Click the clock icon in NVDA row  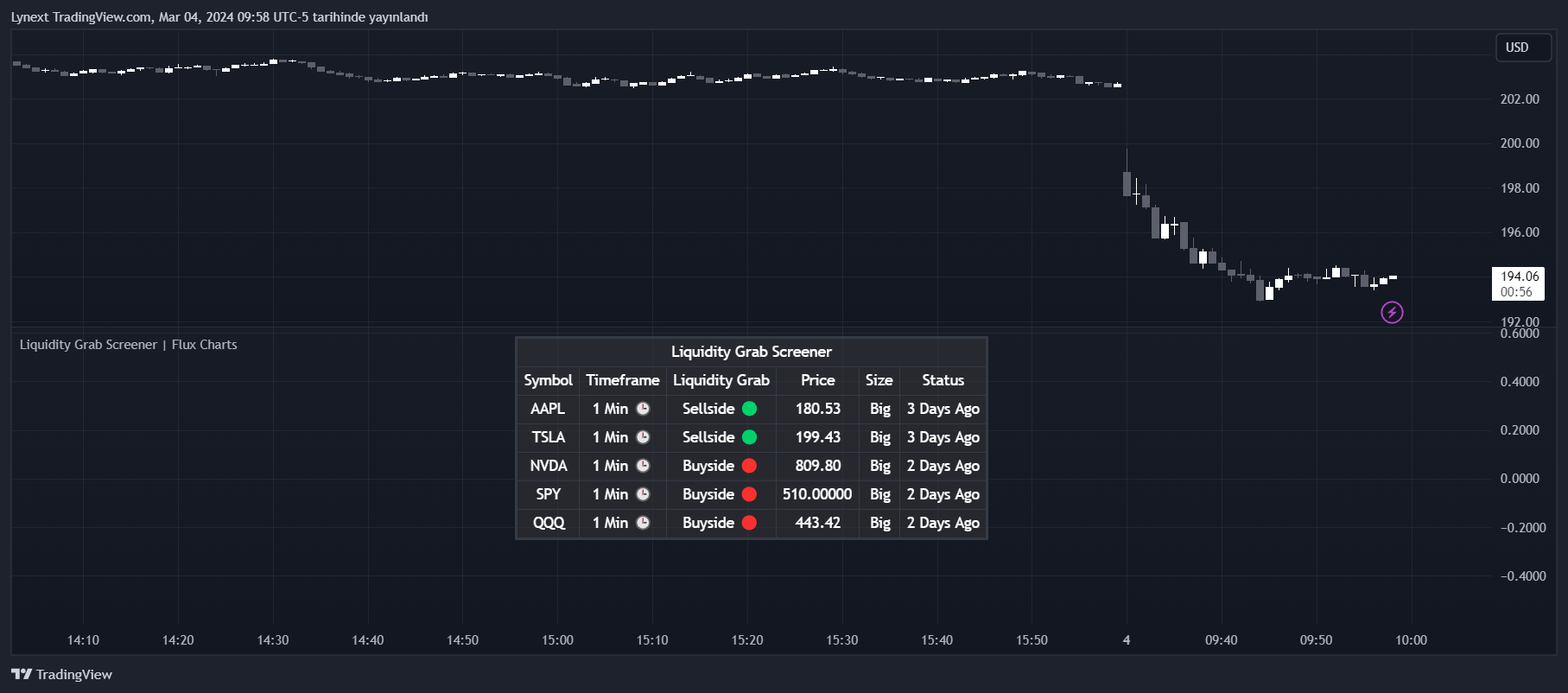pyautogui.click(x=643, y=466)
